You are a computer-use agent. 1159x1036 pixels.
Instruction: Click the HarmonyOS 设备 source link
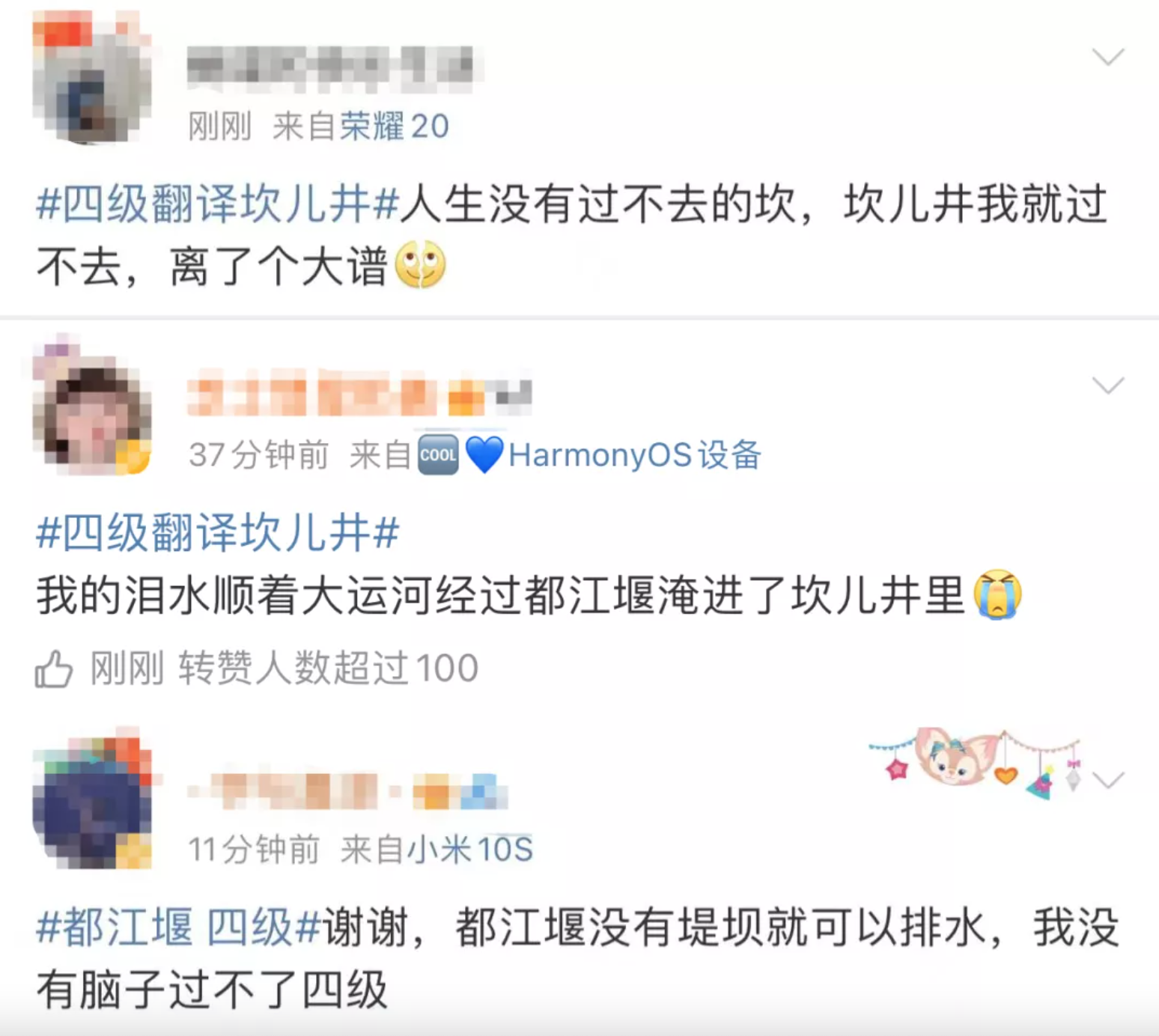tap(635, 454)
